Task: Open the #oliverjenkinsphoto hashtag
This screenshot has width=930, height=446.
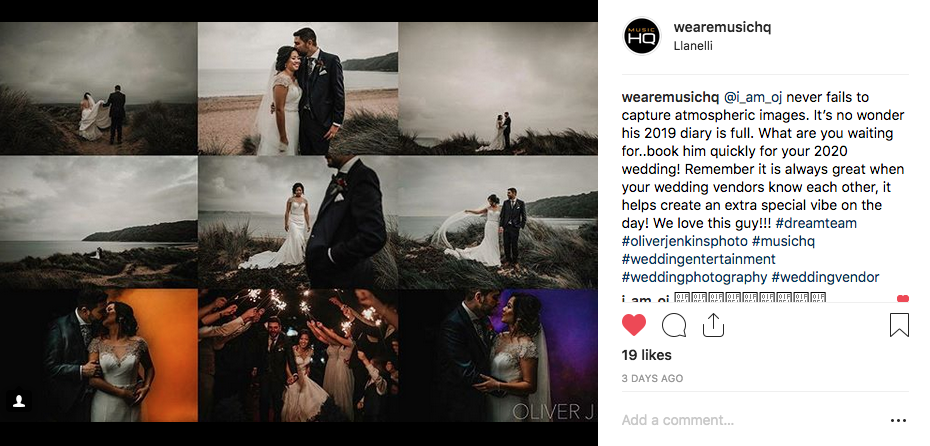Action: (684, 241)
